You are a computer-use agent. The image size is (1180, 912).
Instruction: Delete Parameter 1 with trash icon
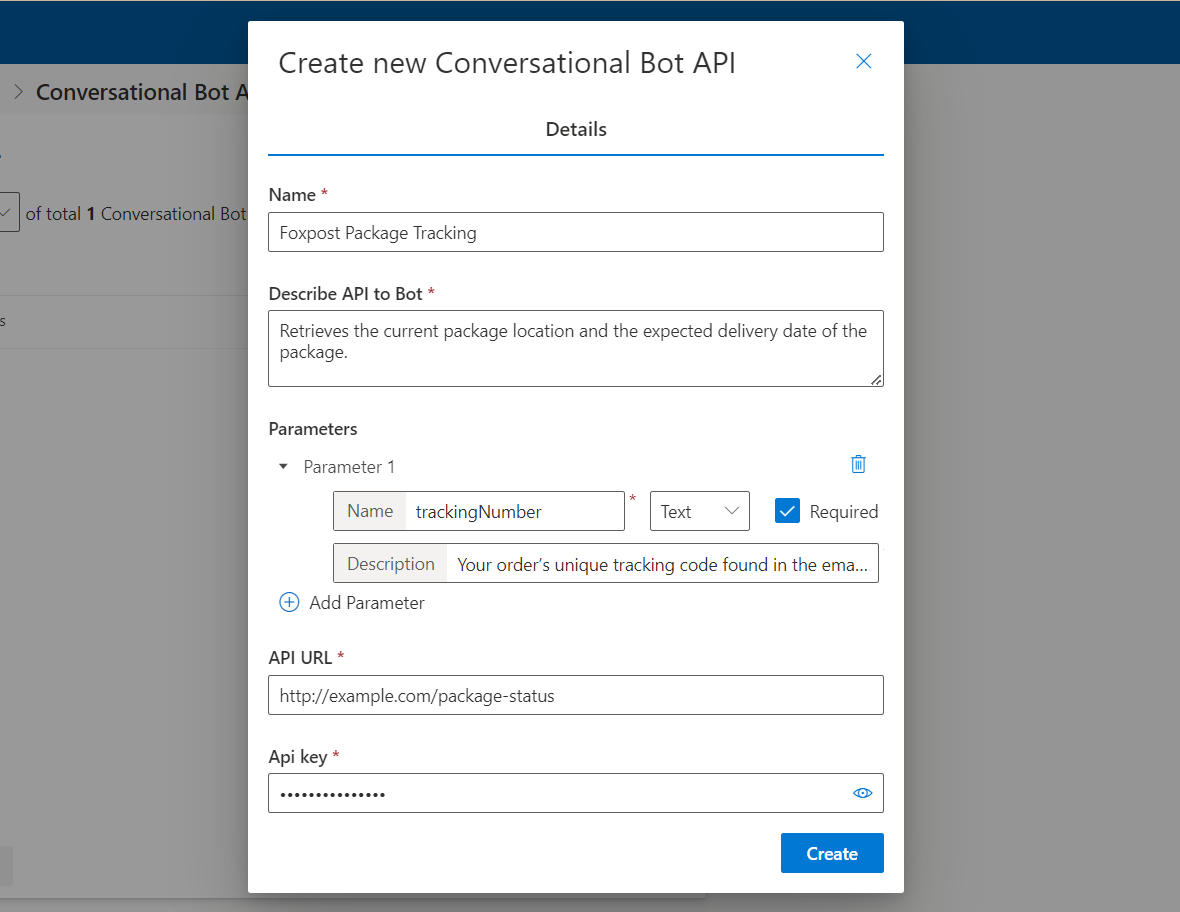[858, 464]
